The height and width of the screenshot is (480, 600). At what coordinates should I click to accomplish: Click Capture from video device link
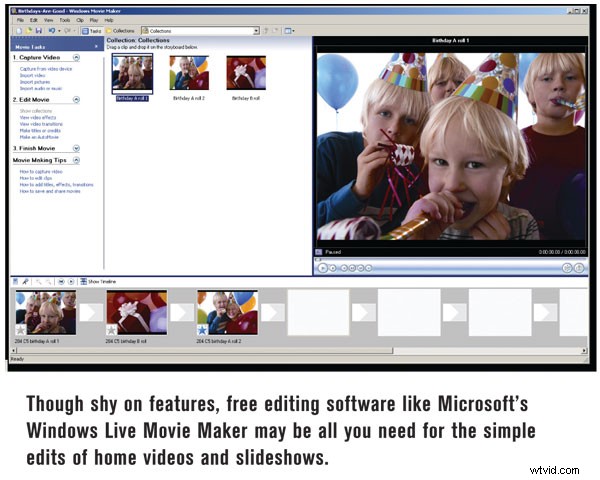[46, 69]
